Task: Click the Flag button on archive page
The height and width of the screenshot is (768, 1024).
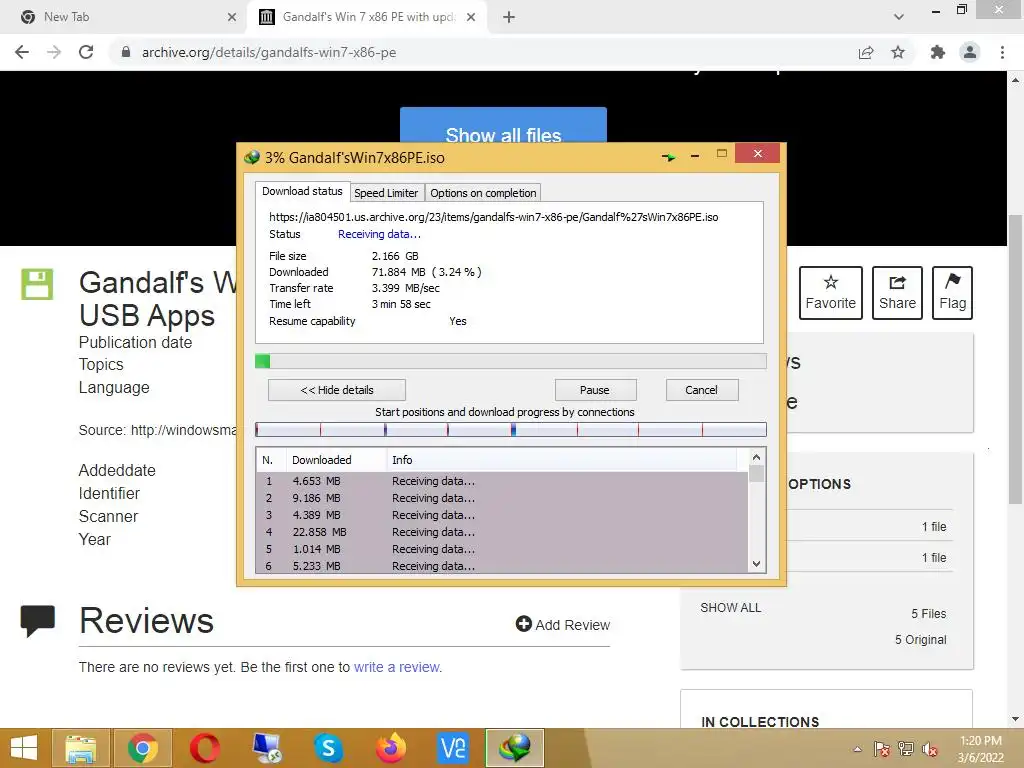Action: click(x=952, y=293)
